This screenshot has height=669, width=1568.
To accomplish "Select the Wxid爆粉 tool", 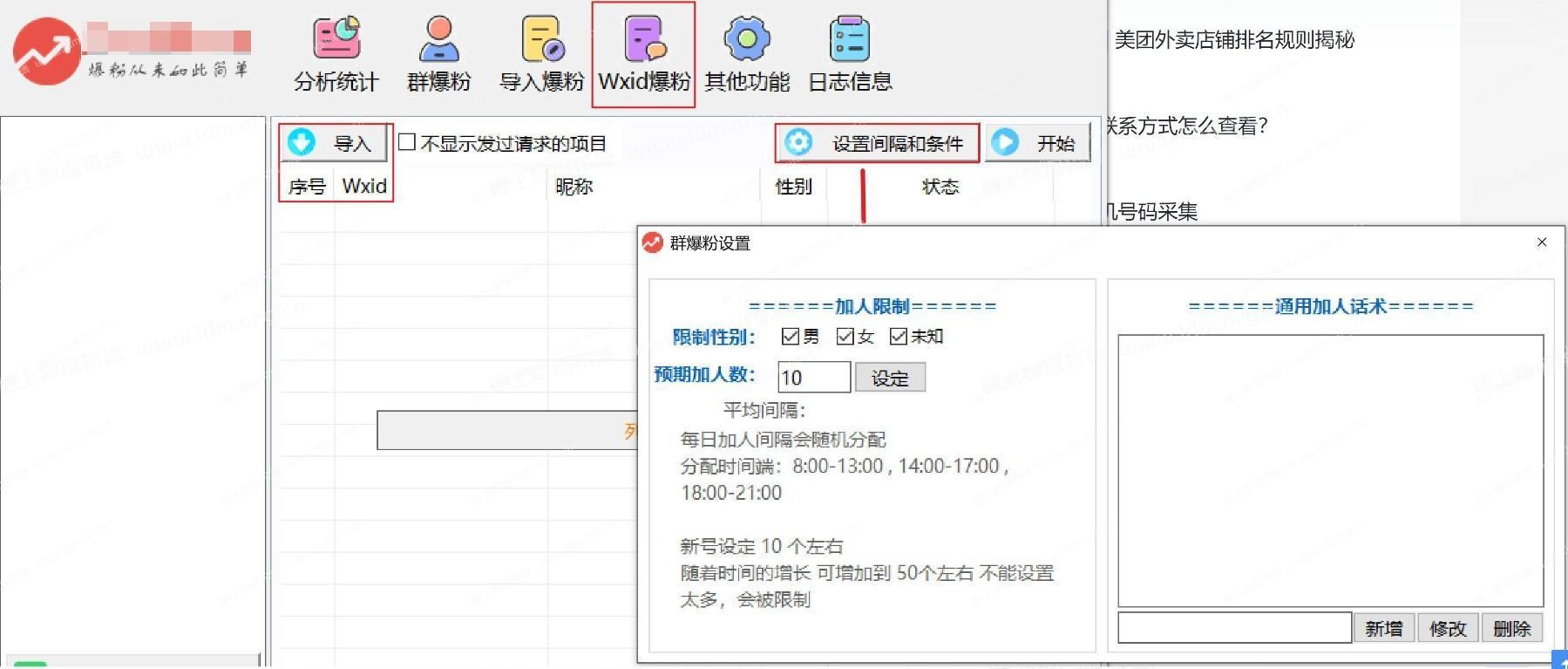I will (644, 54).
